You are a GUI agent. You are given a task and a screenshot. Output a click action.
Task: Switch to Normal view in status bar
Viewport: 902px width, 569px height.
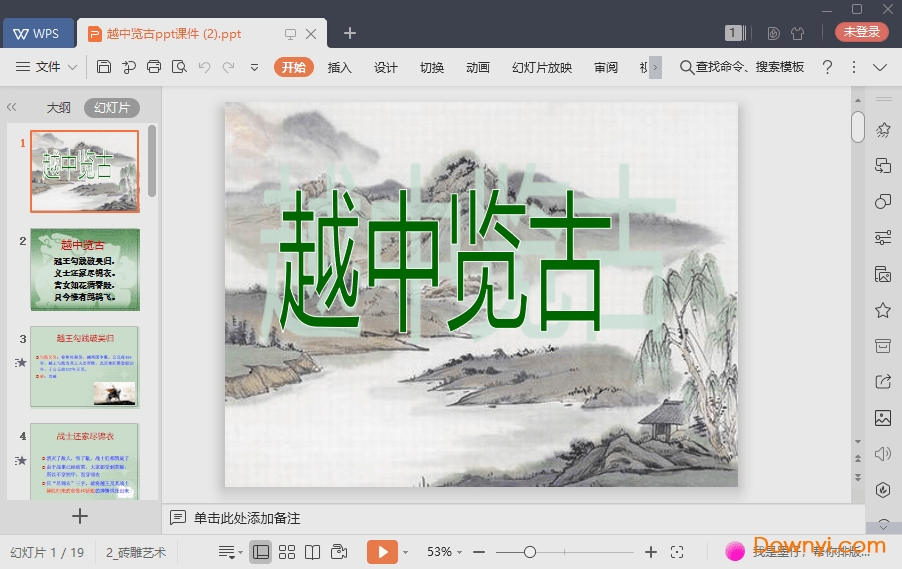click(x=261, y=552)
